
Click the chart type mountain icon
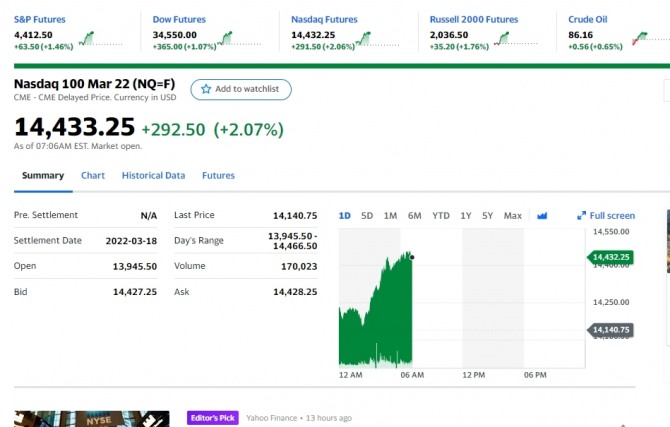tap(543, 215)
